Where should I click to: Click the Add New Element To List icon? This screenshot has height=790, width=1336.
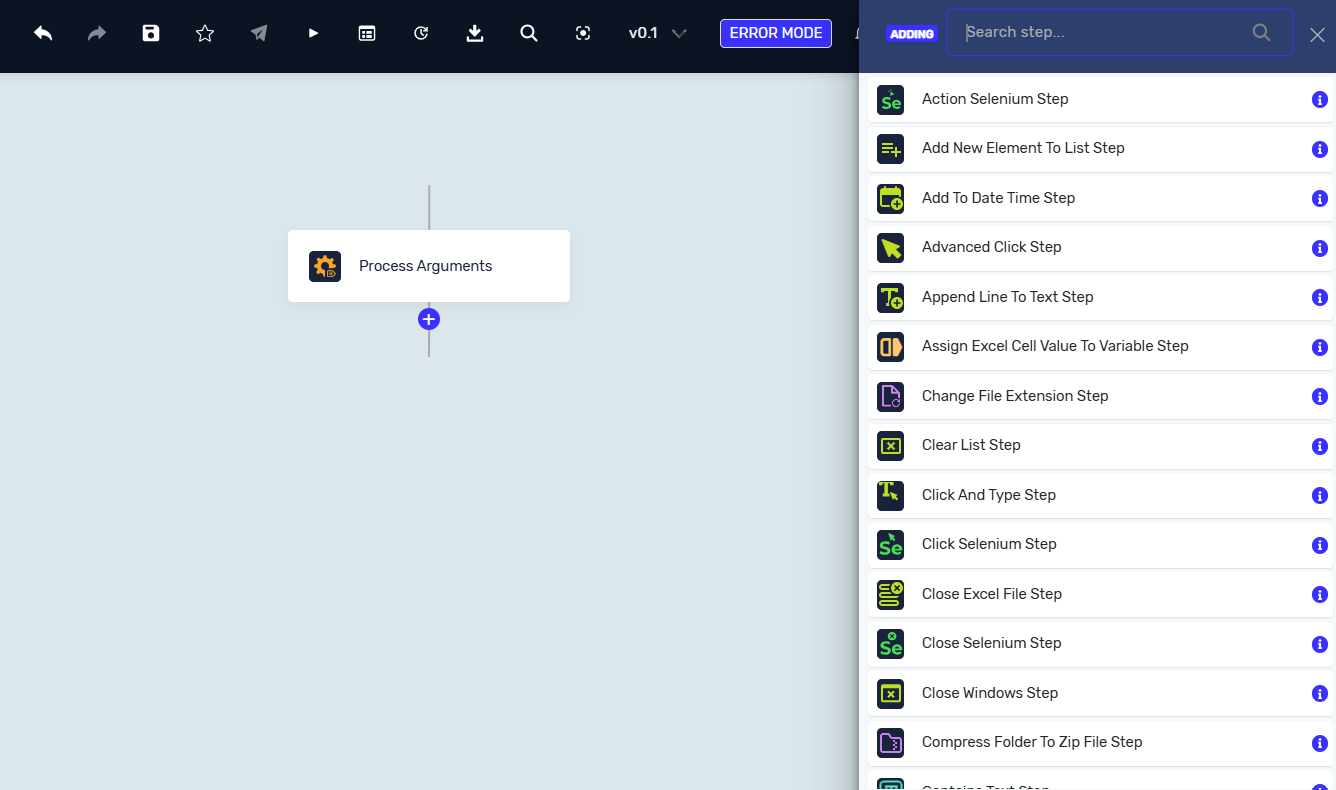point(890,149)
